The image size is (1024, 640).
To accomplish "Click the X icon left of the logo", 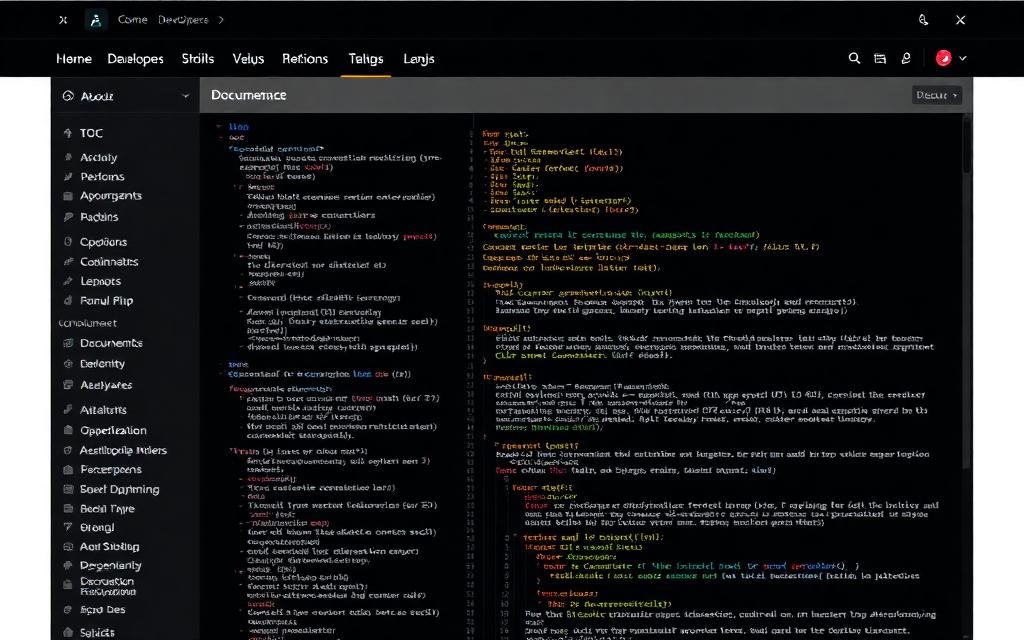I will pyautogui.click(x=63, y=20).
